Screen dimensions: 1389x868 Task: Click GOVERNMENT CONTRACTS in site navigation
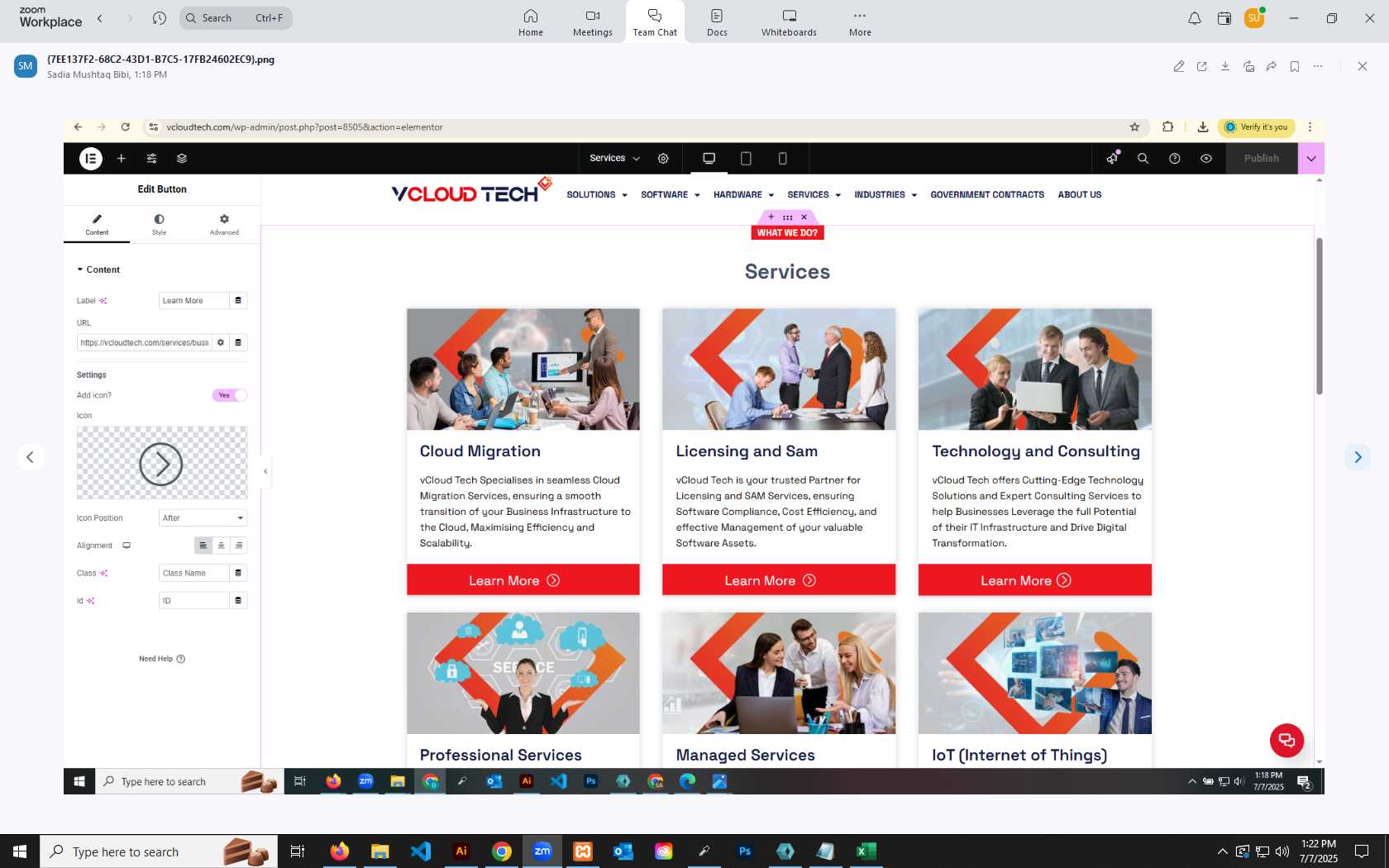point(987,195)
